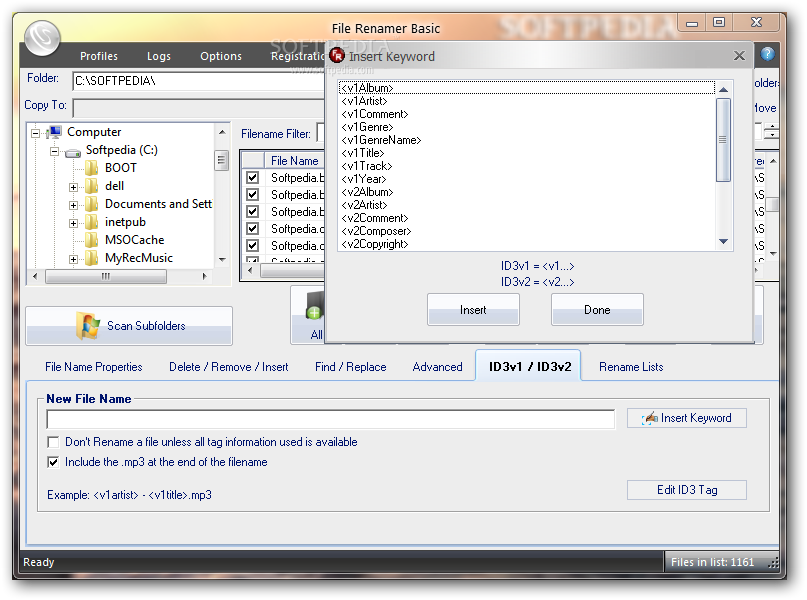Select the <v1GenreName> keyword
The image size is (807, 600).
pos(381,140)
